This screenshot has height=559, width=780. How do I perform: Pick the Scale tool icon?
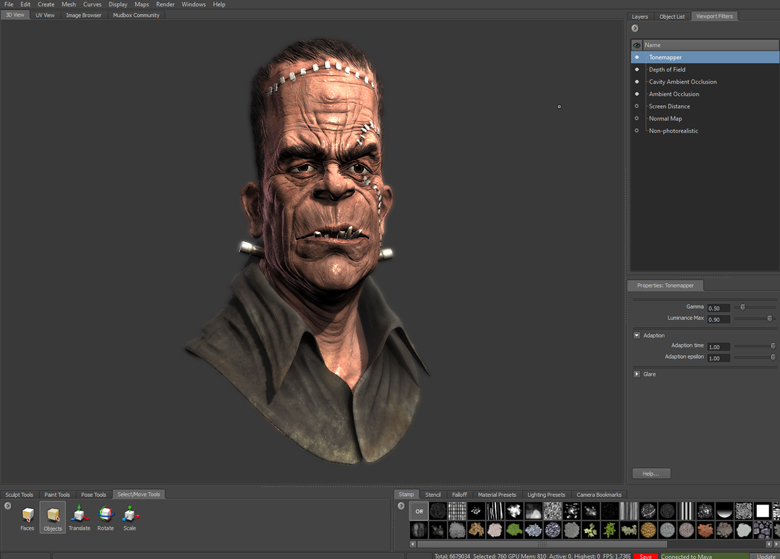(130, 517)
